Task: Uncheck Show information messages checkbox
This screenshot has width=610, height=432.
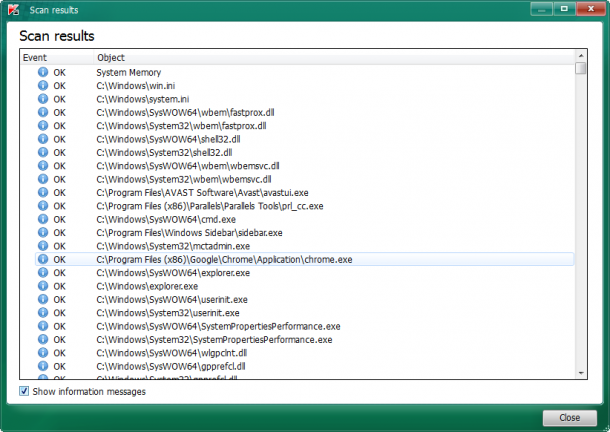Action: click(24, 391)
